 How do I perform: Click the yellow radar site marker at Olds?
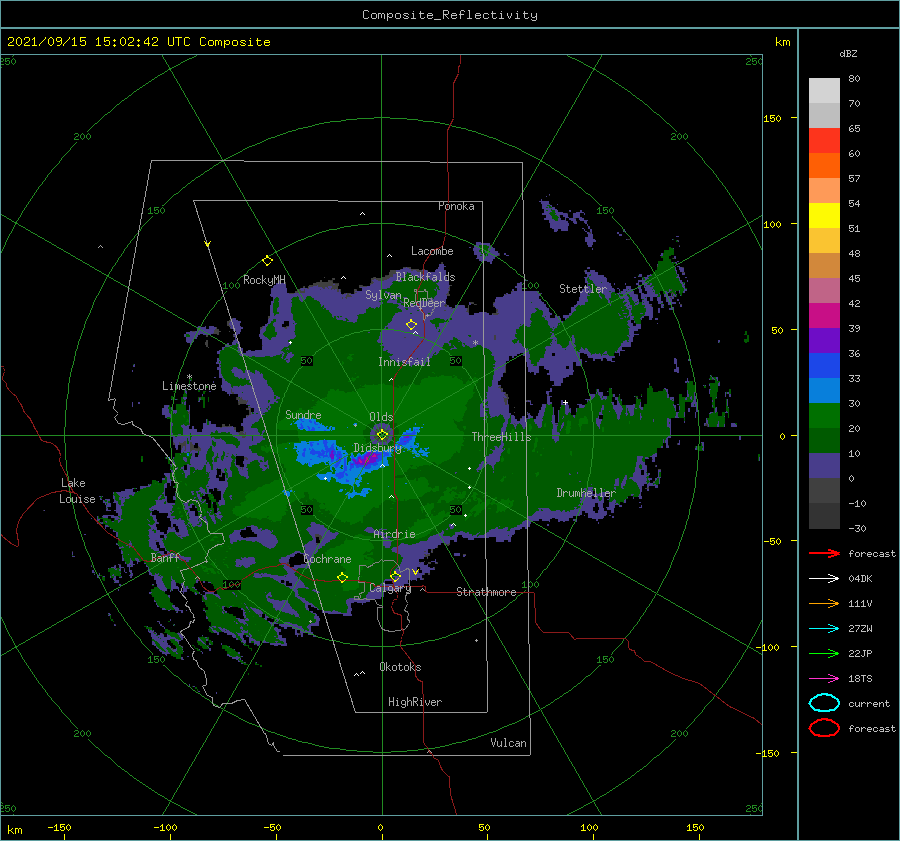[x=382, y=435]
